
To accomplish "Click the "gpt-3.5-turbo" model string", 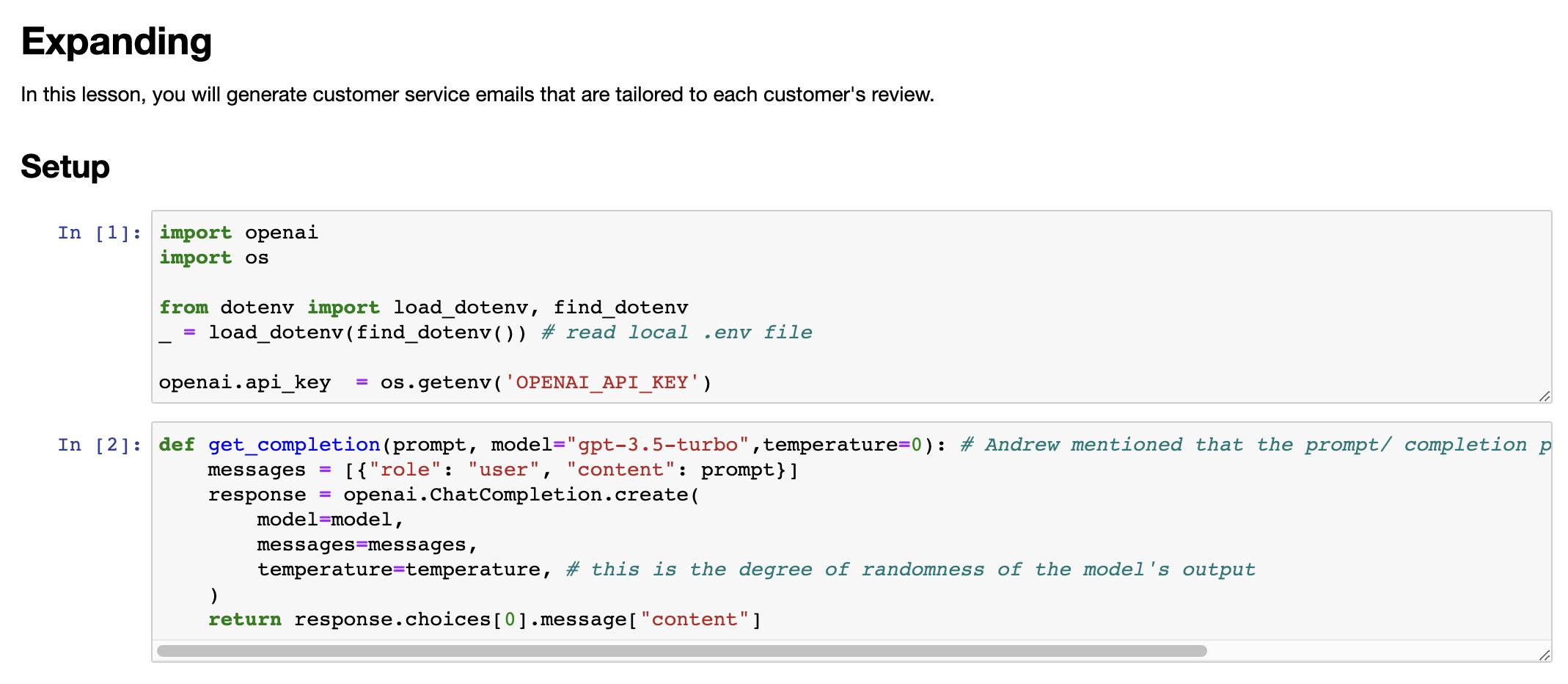I will (658, 445).
